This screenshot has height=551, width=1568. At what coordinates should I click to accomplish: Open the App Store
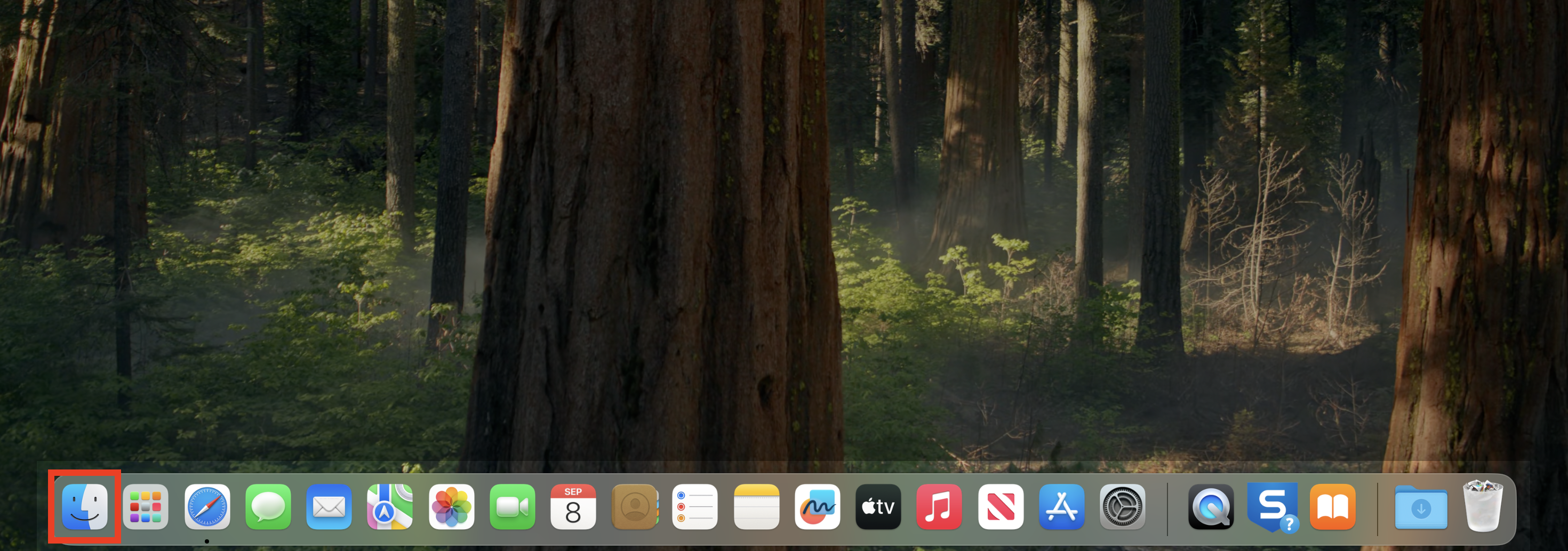(1061, 507)
